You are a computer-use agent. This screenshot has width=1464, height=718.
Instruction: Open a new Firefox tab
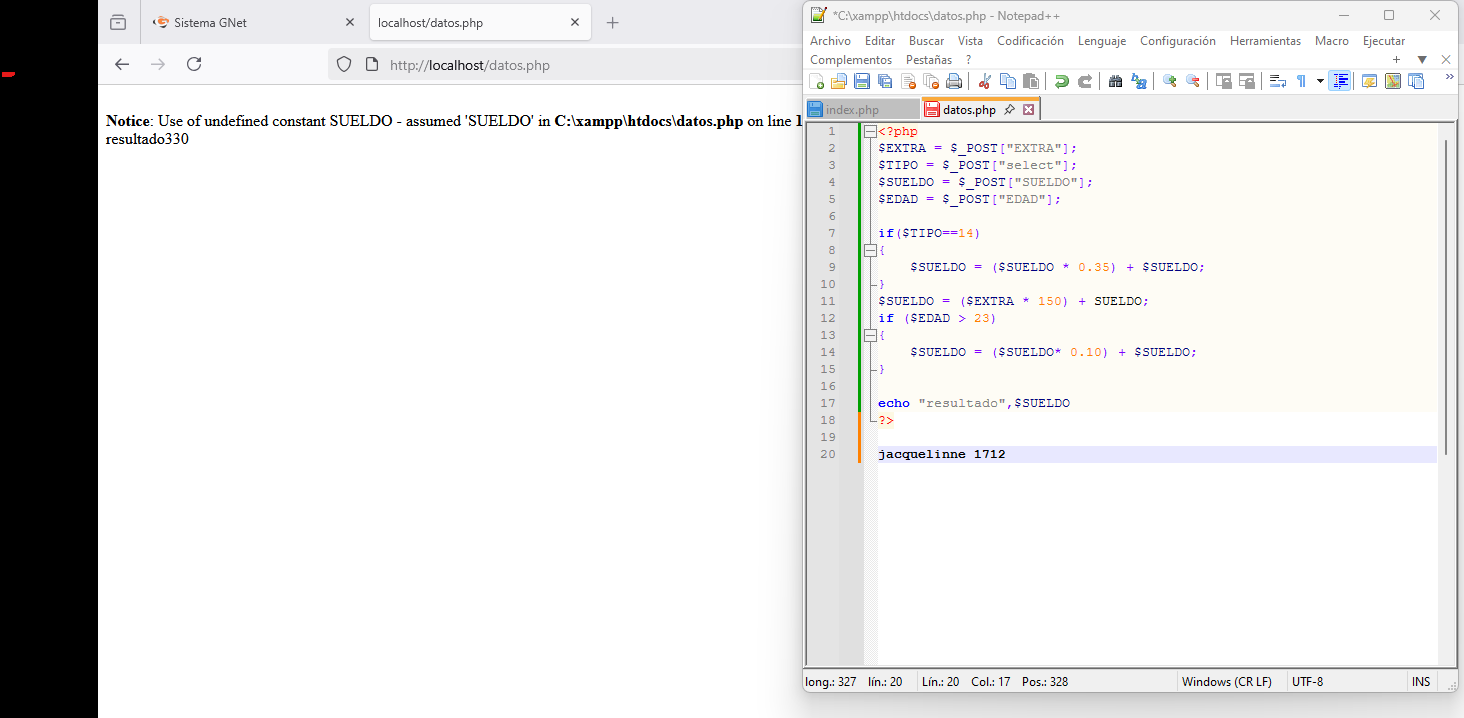point(613,22)
